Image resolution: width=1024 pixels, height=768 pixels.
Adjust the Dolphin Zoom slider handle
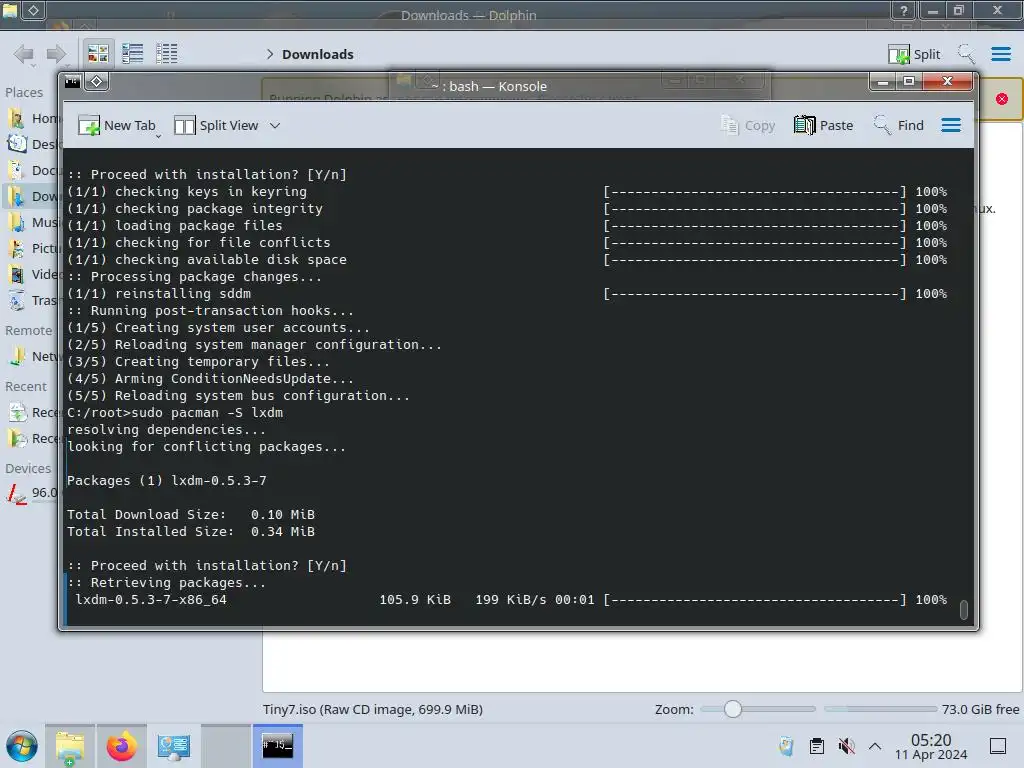coord(733,709)
